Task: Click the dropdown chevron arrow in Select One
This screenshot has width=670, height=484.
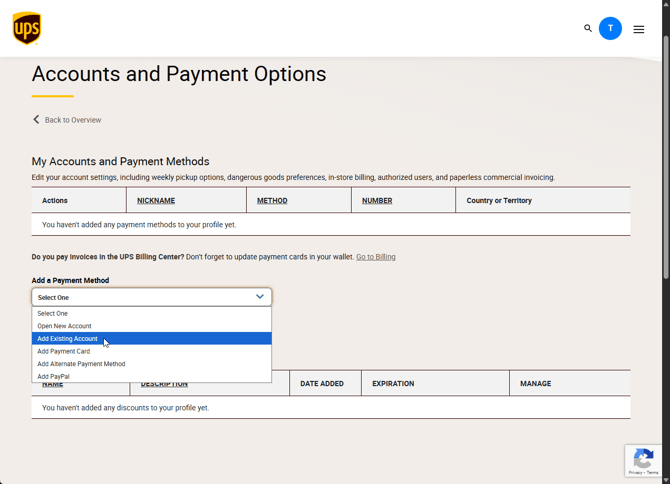Action: click(260, 297)
